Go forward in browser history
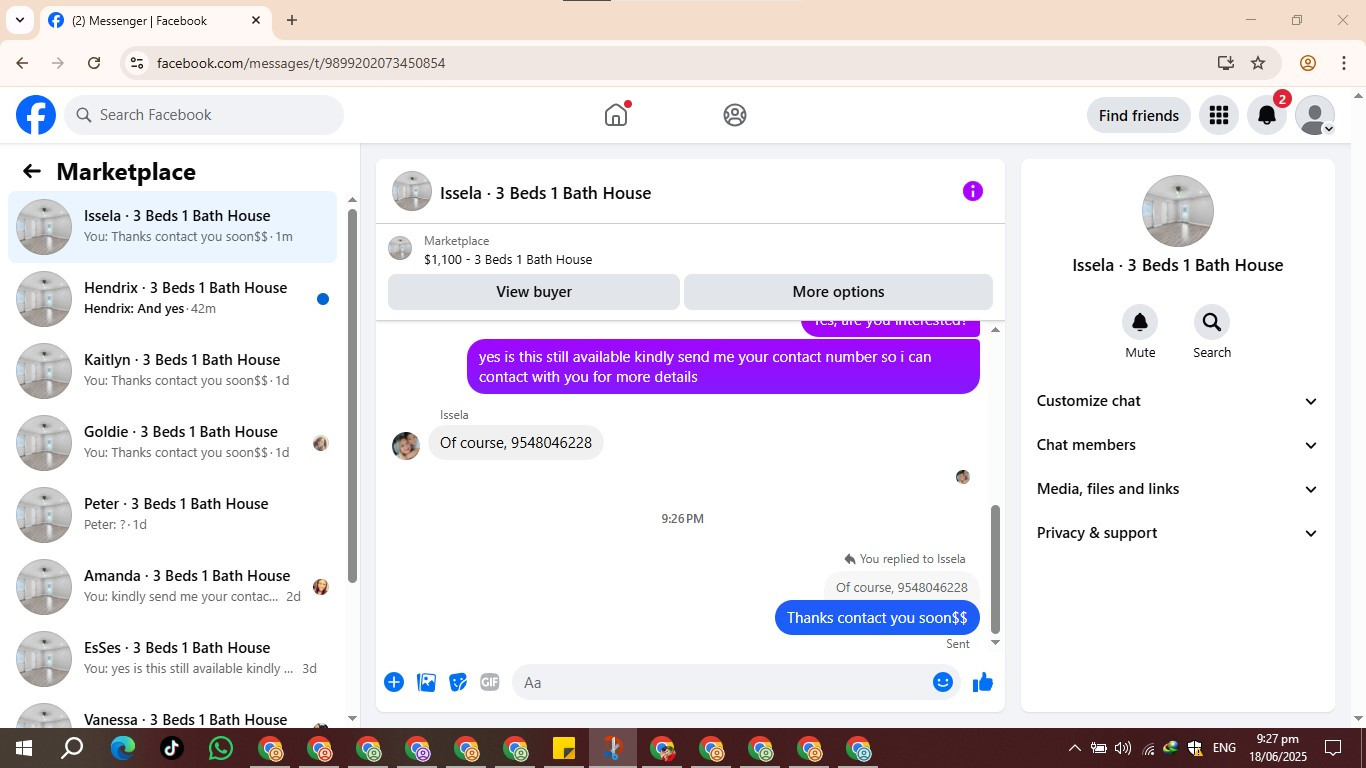Viewport: 1366px width, 768px height. pyautogui.click(x=58, y=63)
